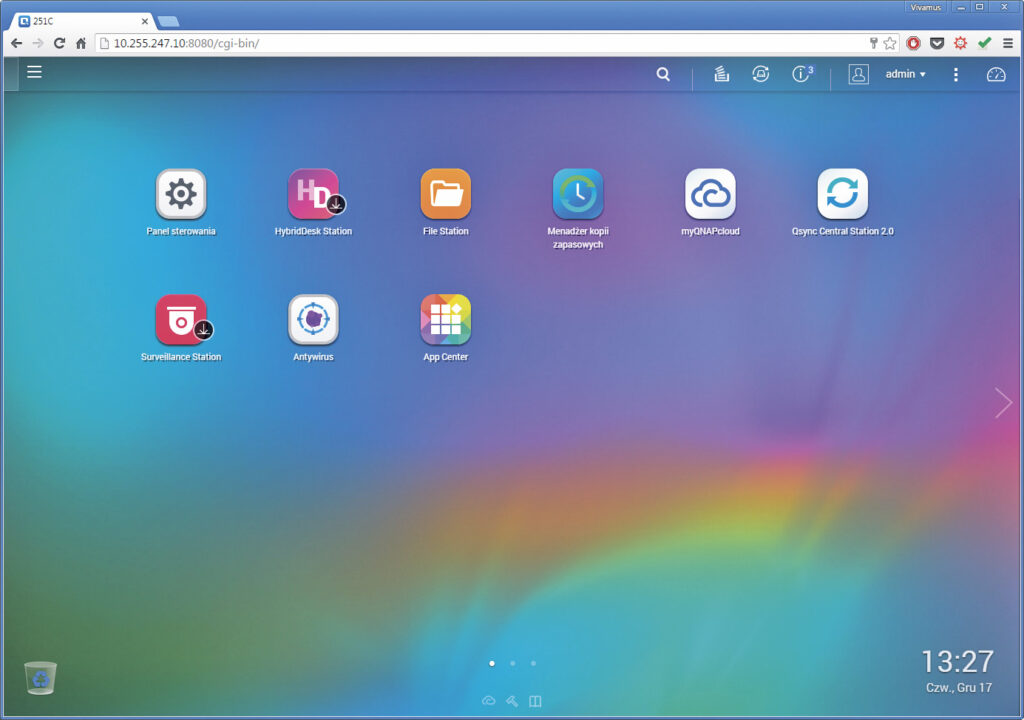Image resolution: width=1024 pixels, height=720 pixels.
Task: Open the hamburger main menu
Action: pyautogui.click(x=34, y=72)
